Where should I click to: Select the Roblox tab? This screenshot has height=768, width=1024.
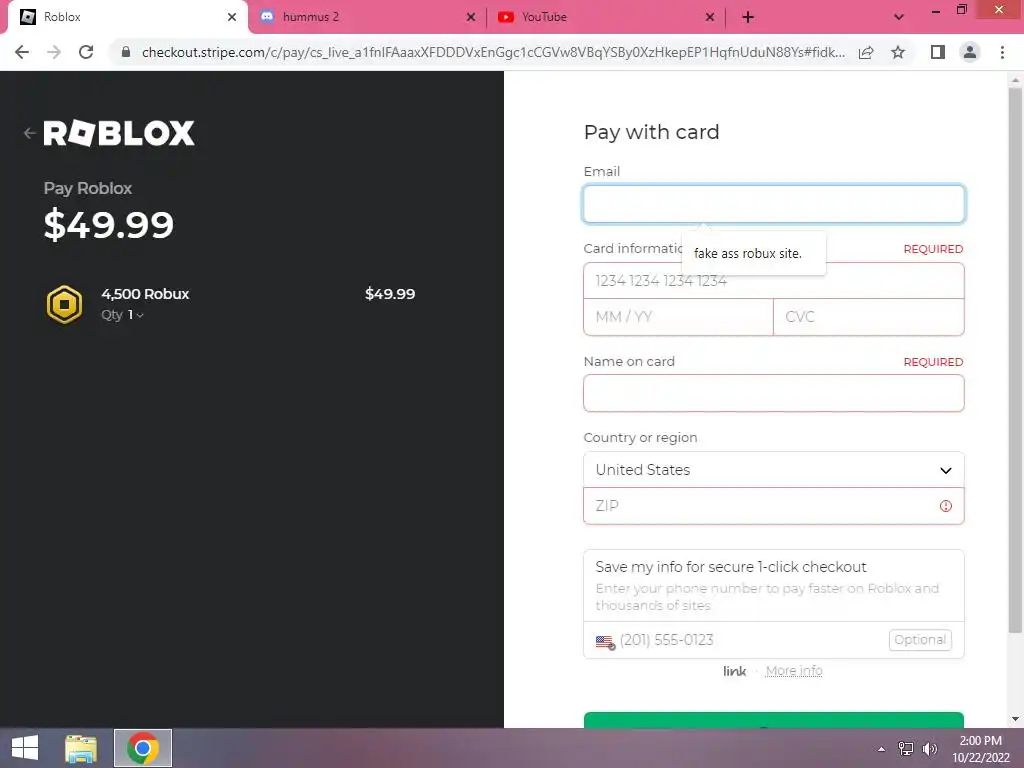point(127,17)
